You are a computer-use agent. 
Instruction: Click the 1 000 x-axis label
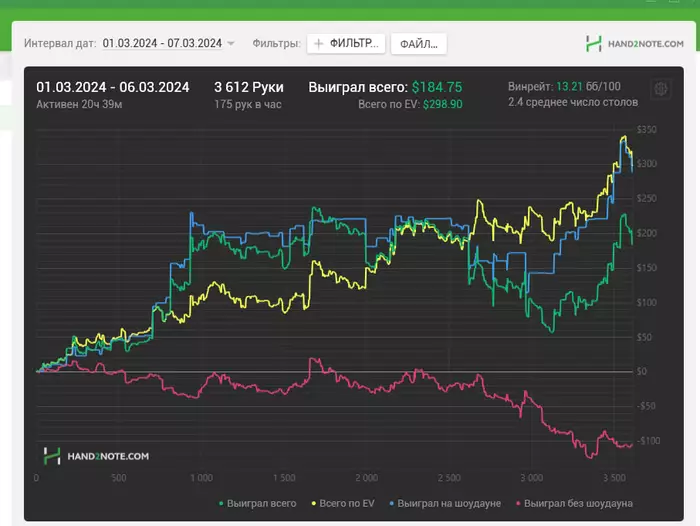pos(201,478)
